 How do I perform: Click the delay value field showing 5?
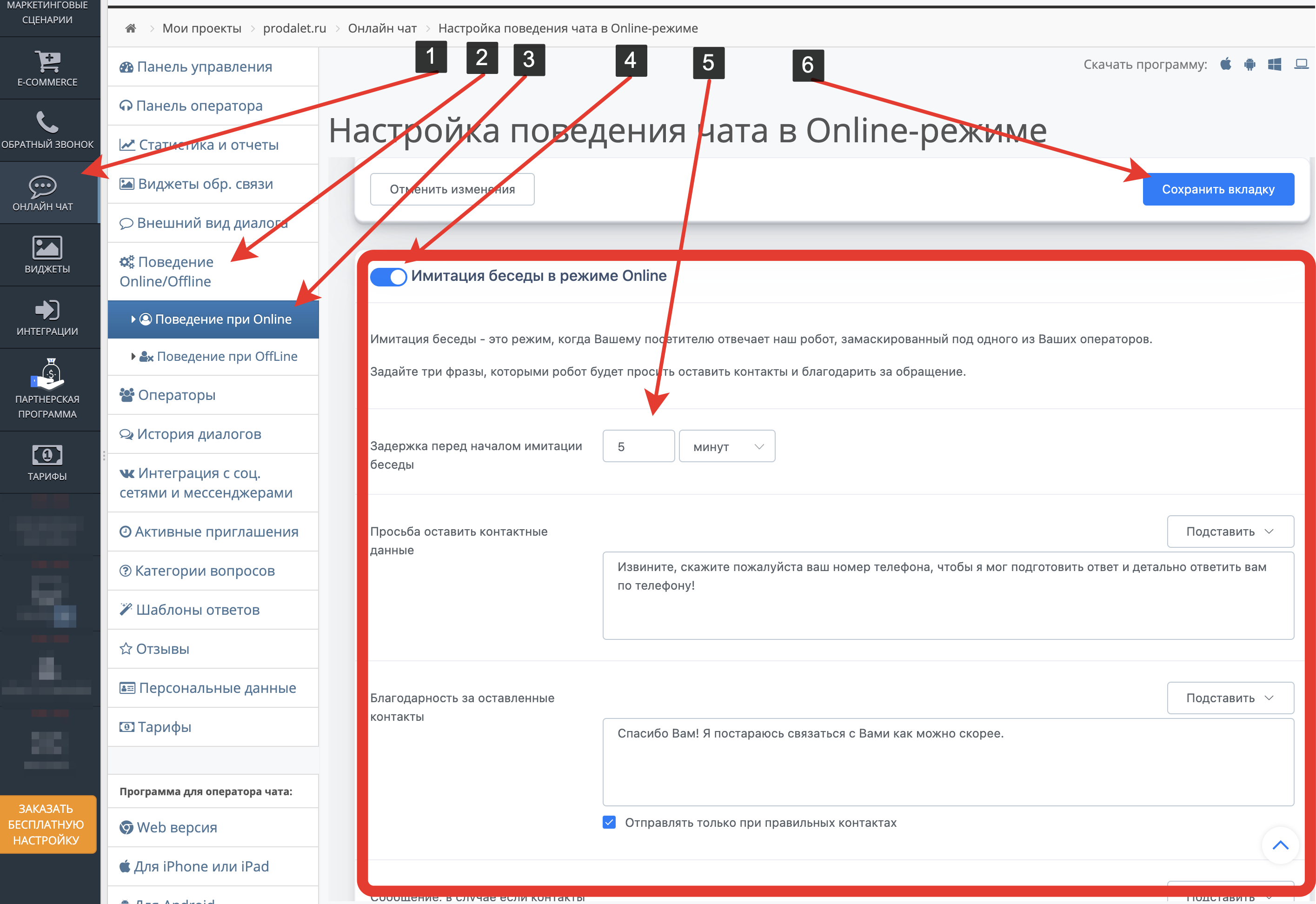638,446
